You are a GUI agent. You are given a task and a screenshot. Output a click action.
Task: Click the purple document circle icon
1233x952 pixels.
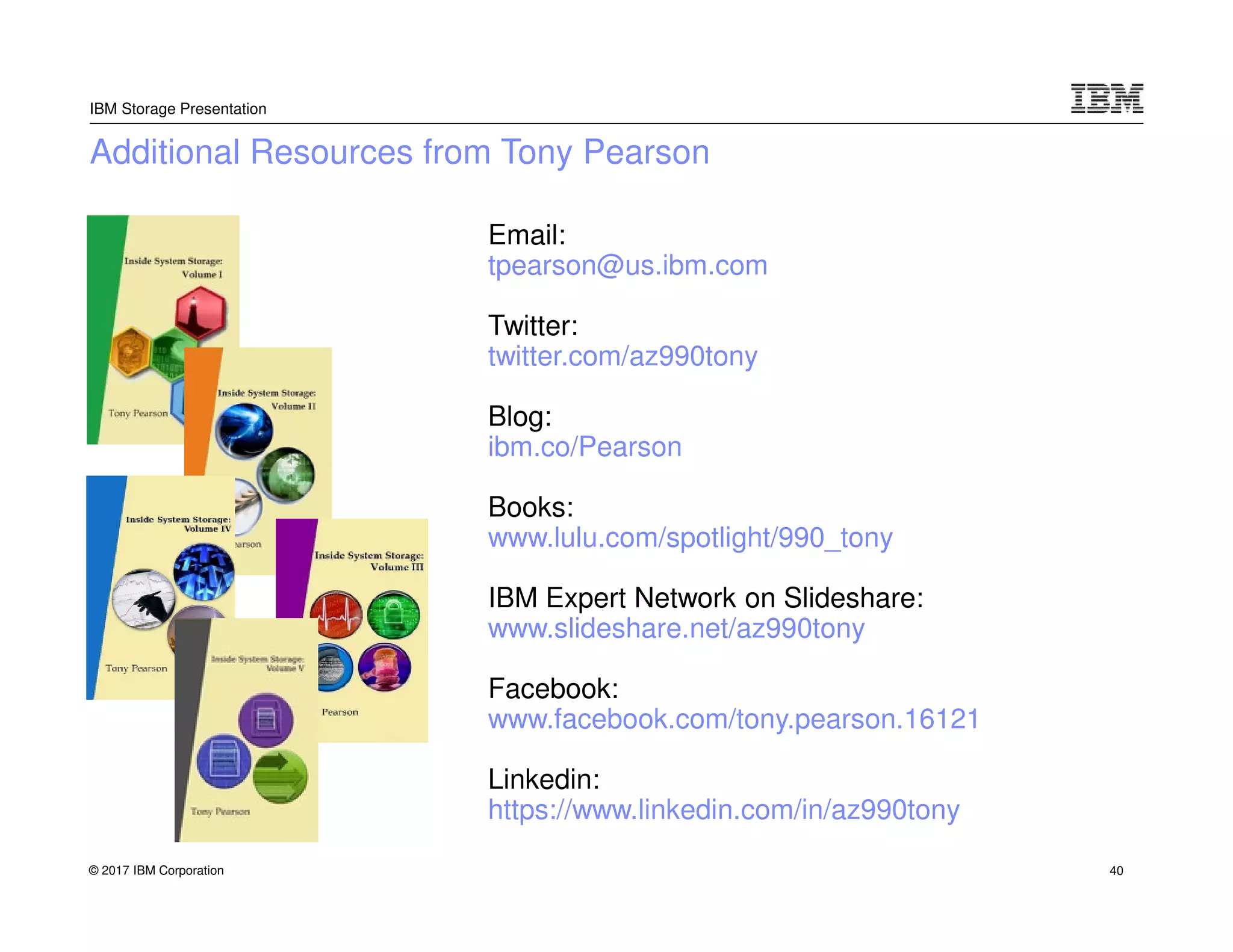click(x=266, y=720)
